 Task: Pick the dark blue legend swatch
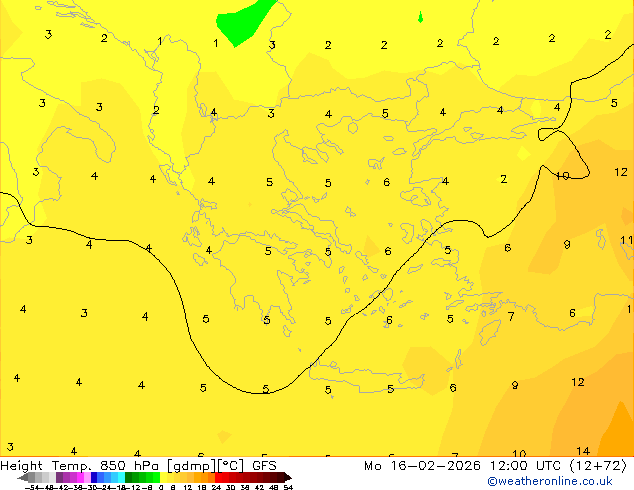(x=94, y=478)
